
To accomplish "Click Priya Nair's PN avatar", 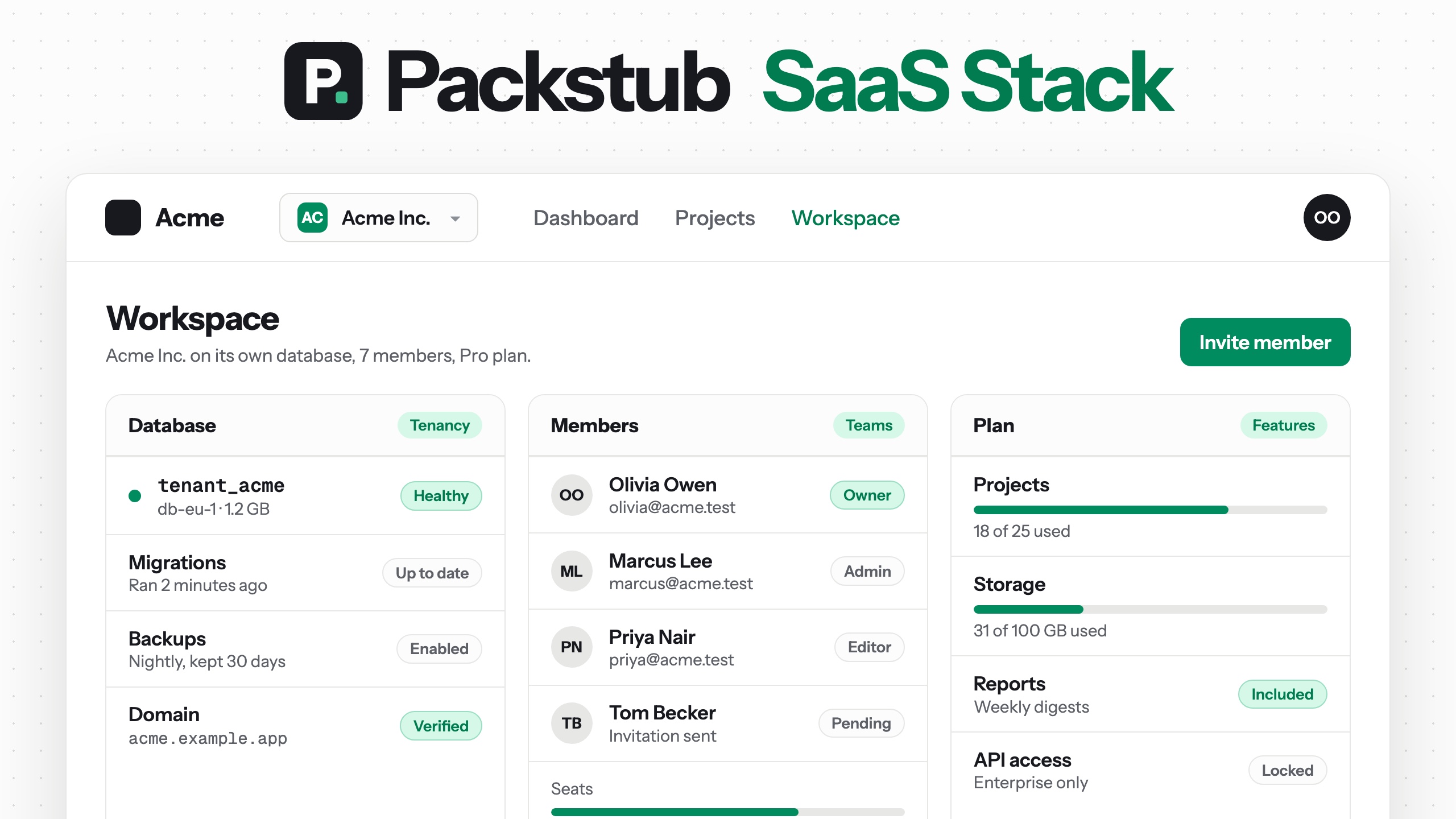I will [572, 647].
